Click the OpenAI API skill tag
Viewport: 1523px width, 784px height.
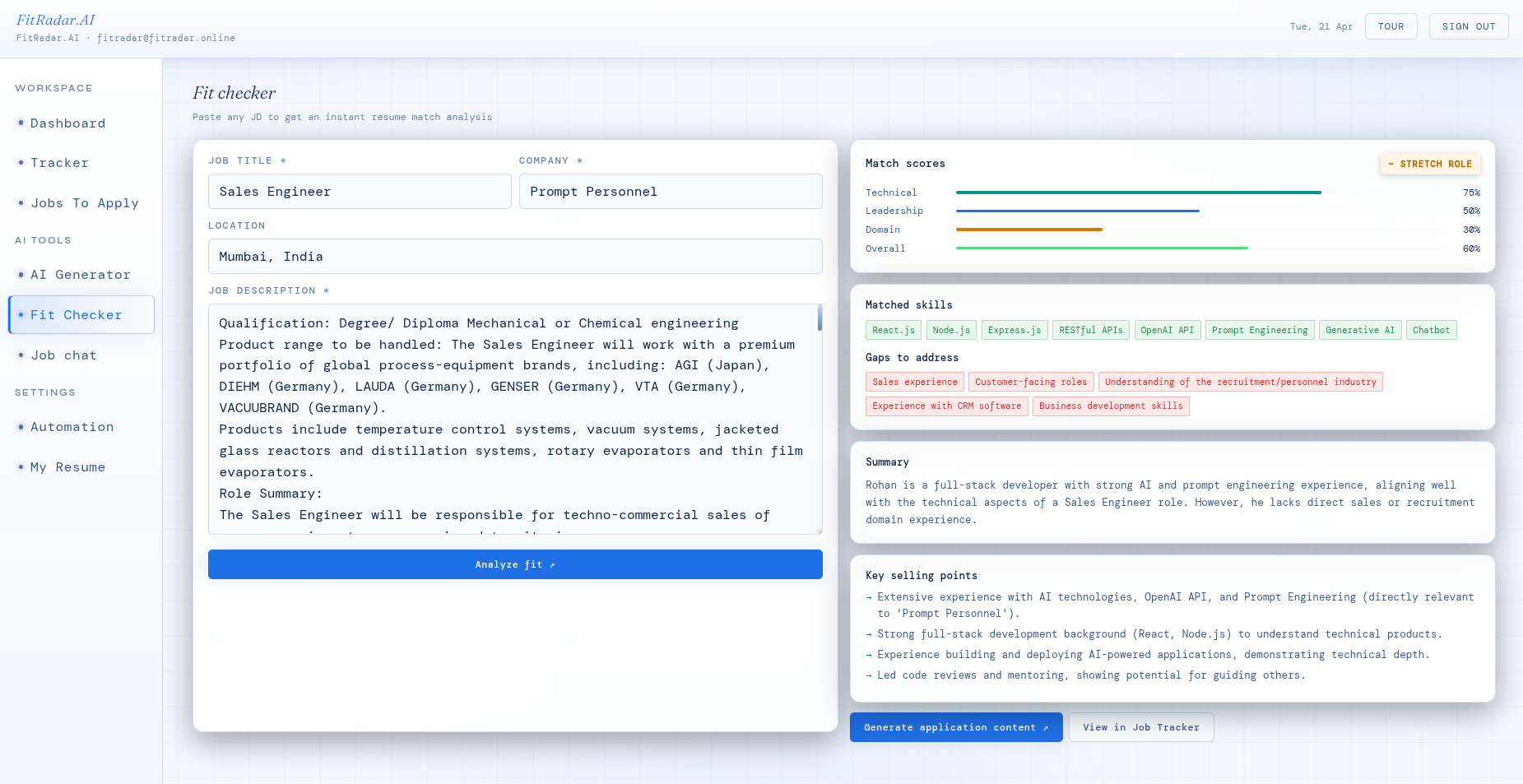tap(1168, 330)
